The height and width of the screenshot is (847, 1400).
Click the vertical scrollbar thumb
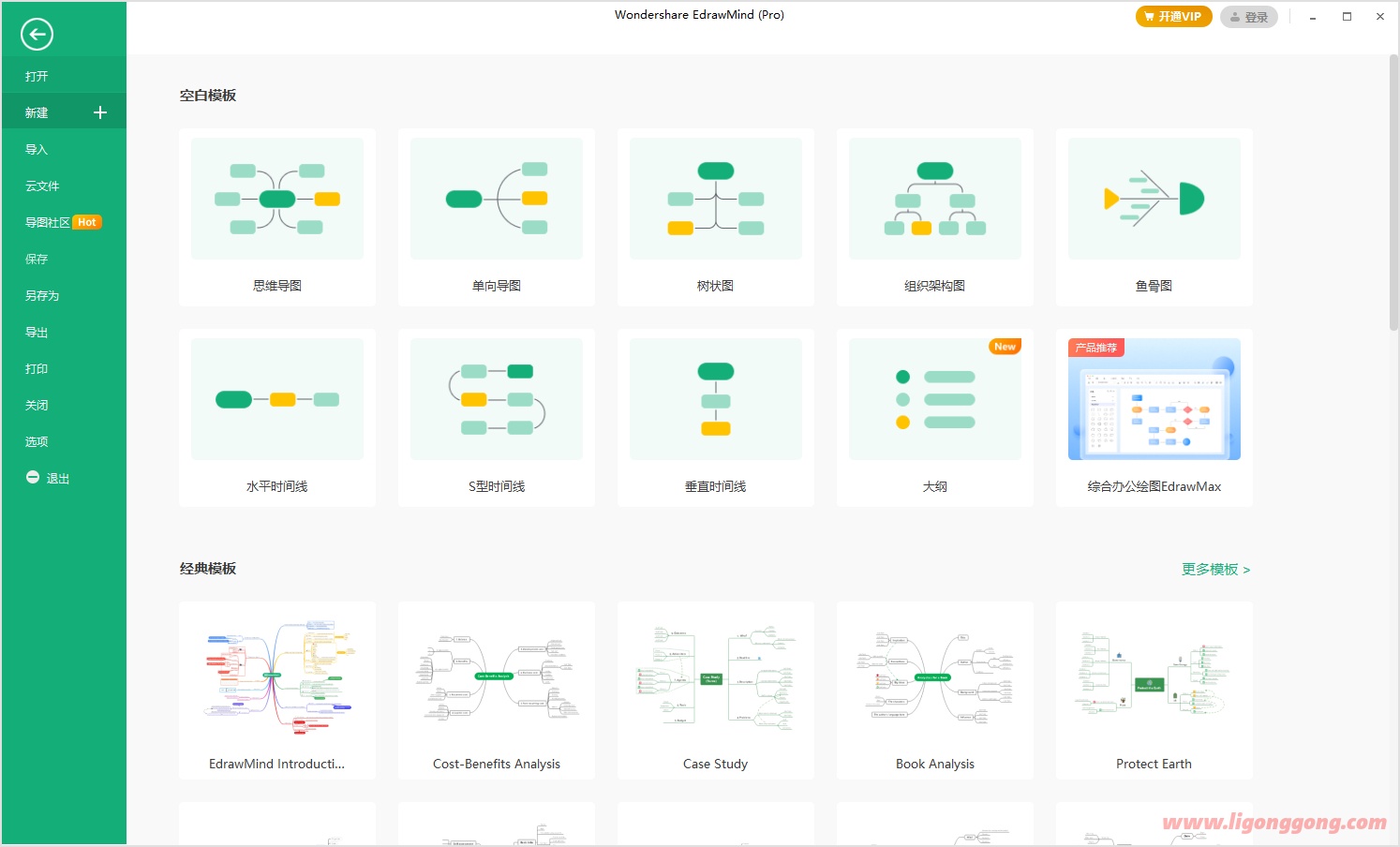pyautogui.click(x=1393, y=192)
